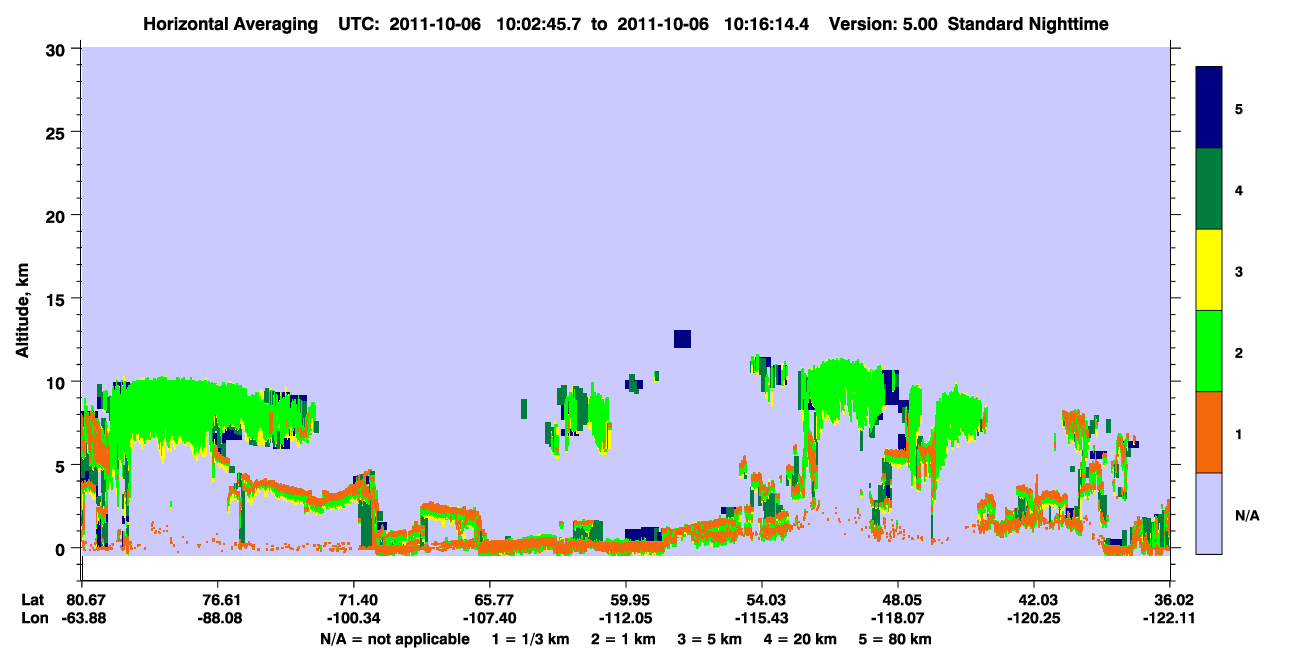Image resolution: width=1300 pixels, height=667 pixels.
Task: Click "Standard Nighttime" text in header
Action: [x=1028, y=24]
